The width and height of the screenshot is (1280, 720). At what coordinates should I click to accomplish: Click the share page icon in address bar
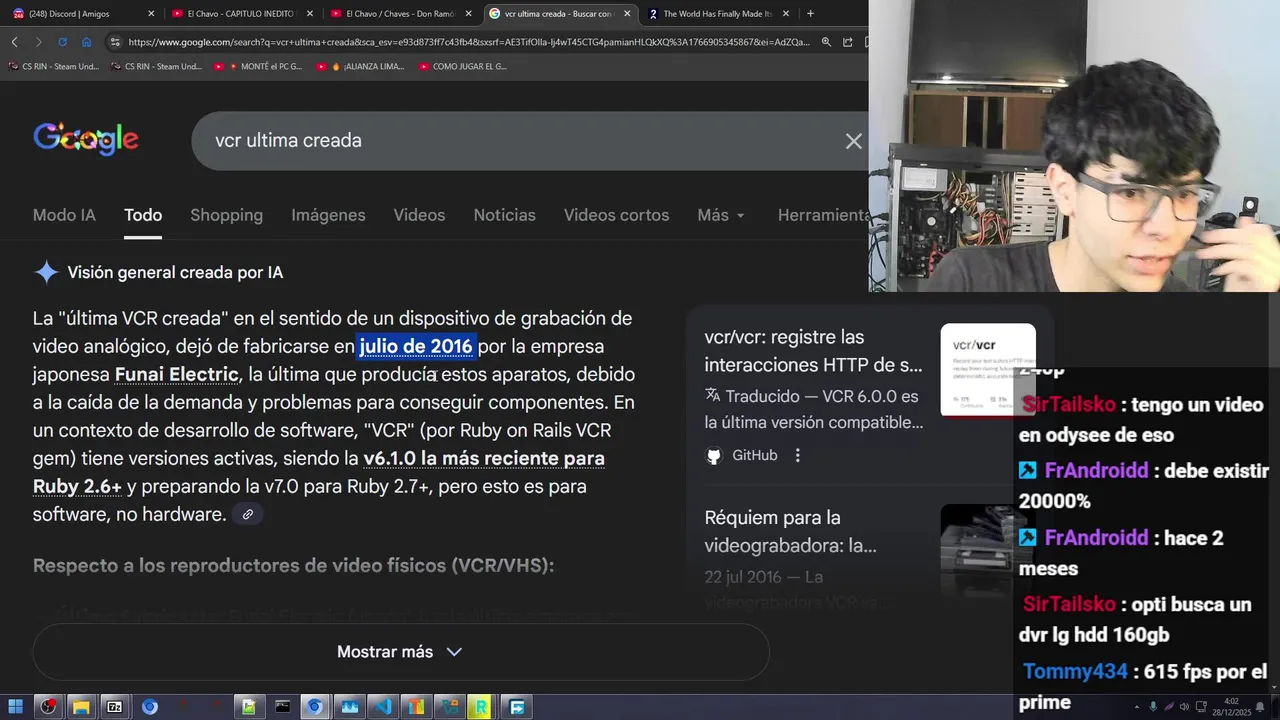(848, 42)
